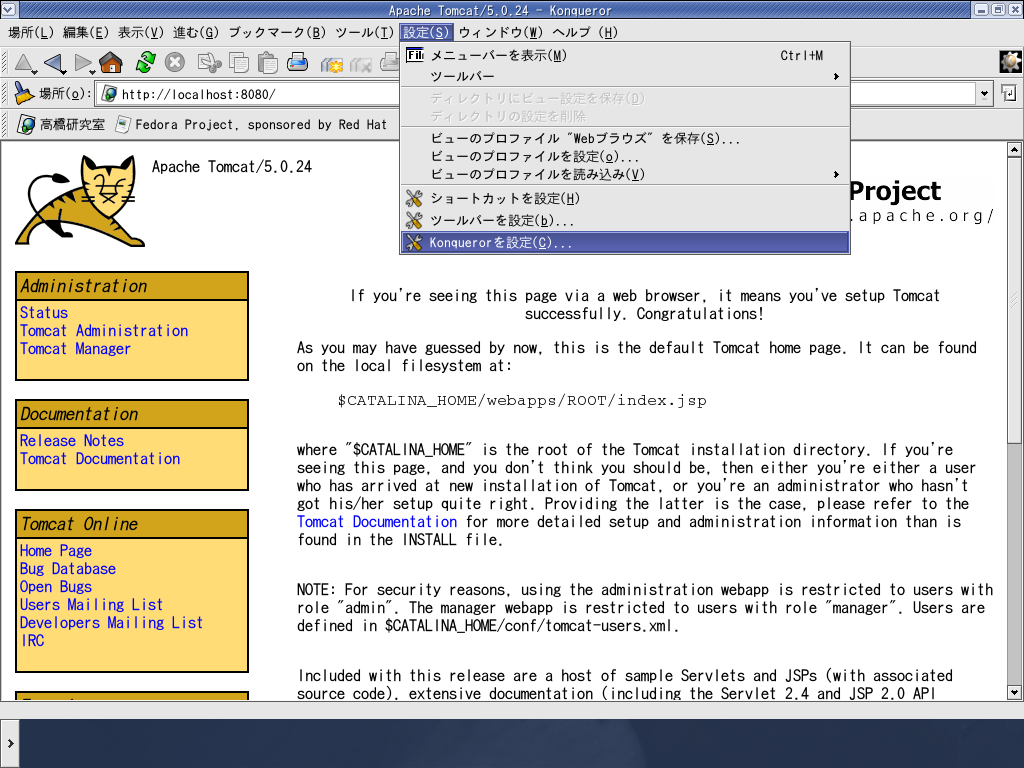Screen dimensions: 1024x768
Task: Click the scrollbar down arrow
Action: (x=1014, y=692)
